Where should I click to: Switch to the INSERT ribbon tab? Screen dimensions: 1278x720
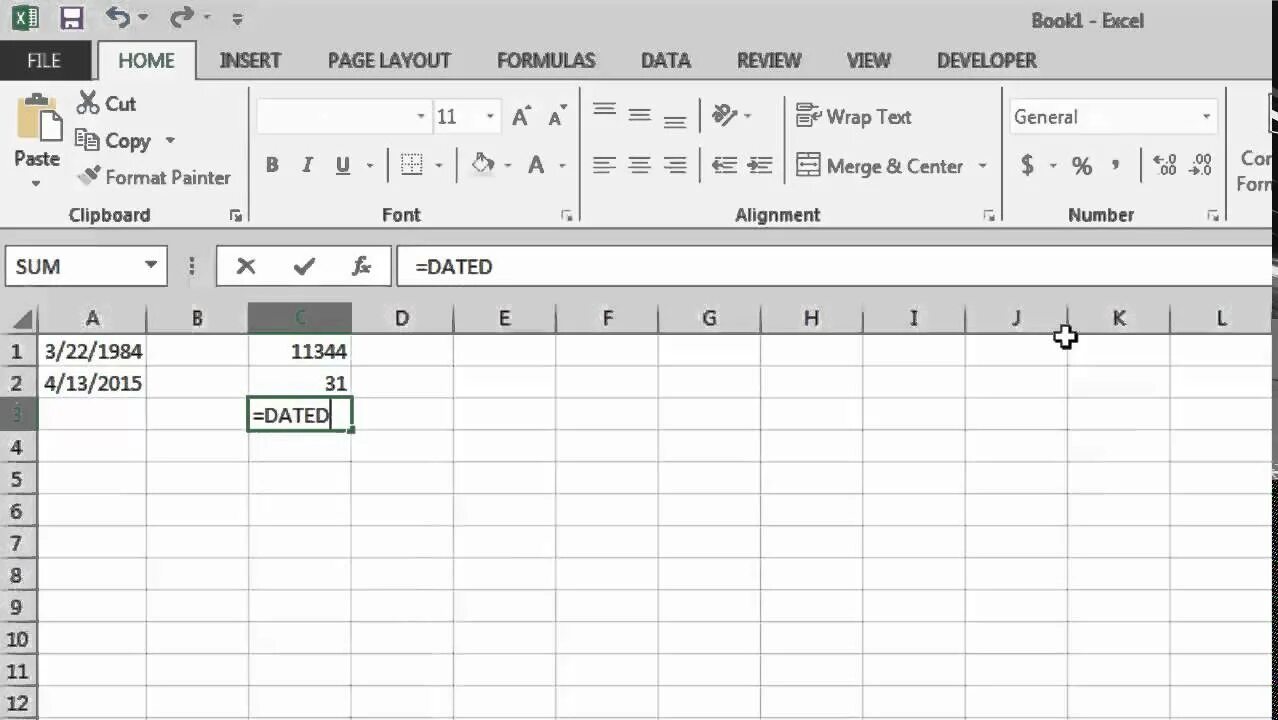click(250, 61)
